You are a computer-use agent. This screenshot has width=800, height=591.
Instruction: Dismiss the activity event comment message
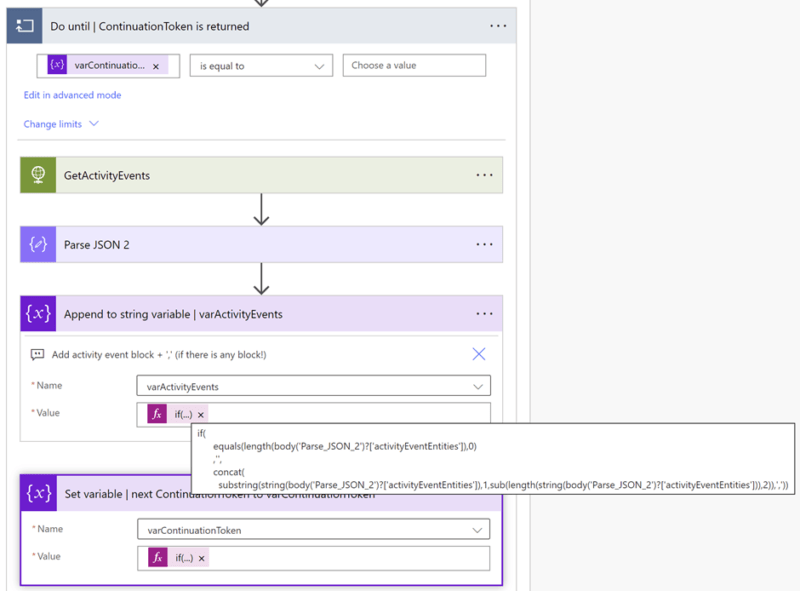coord(478,354)
